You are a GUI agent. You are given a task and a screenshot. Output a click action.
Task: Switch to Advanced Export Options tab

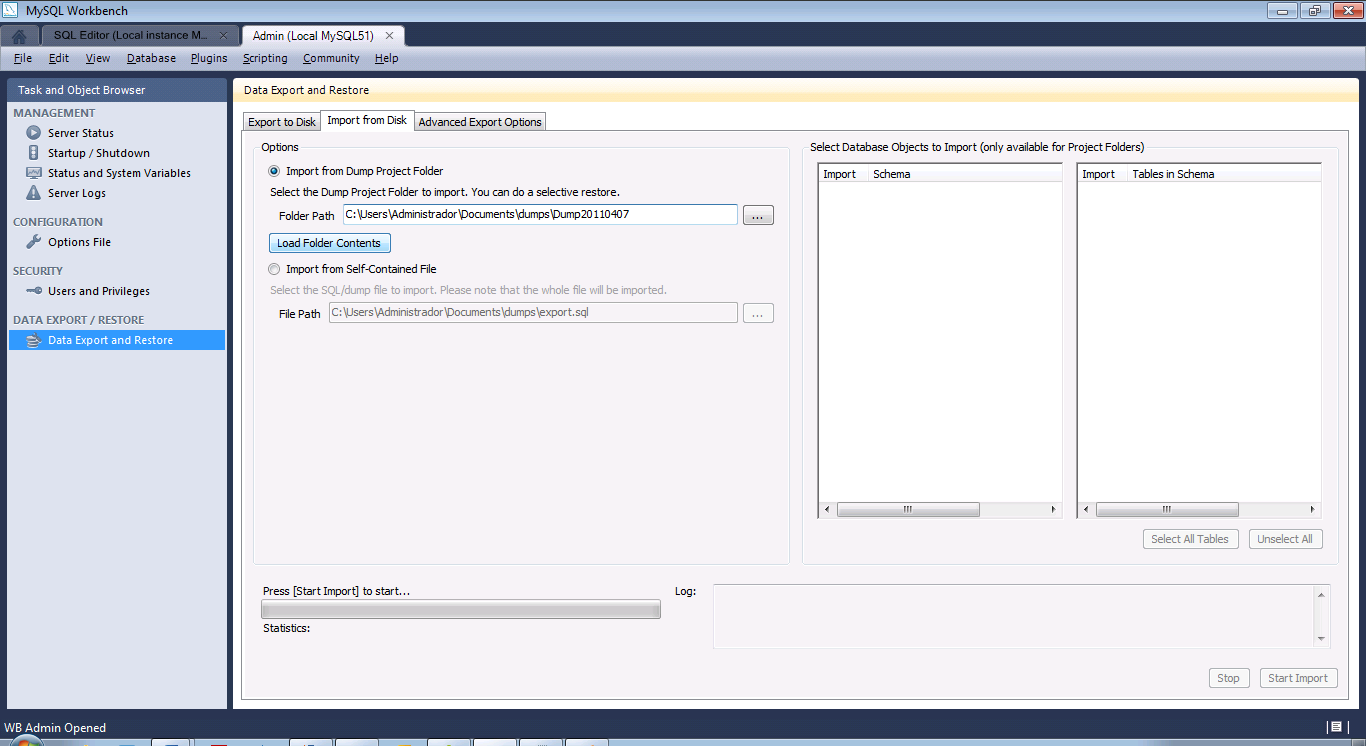480,122
